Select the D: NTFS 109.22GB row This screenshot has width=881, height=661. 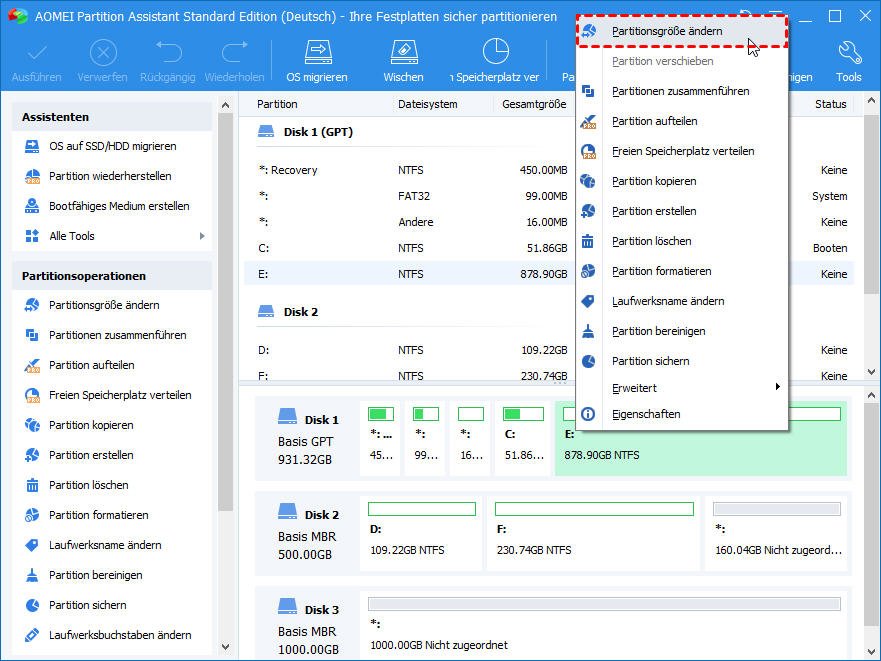(x=550, y=350)
